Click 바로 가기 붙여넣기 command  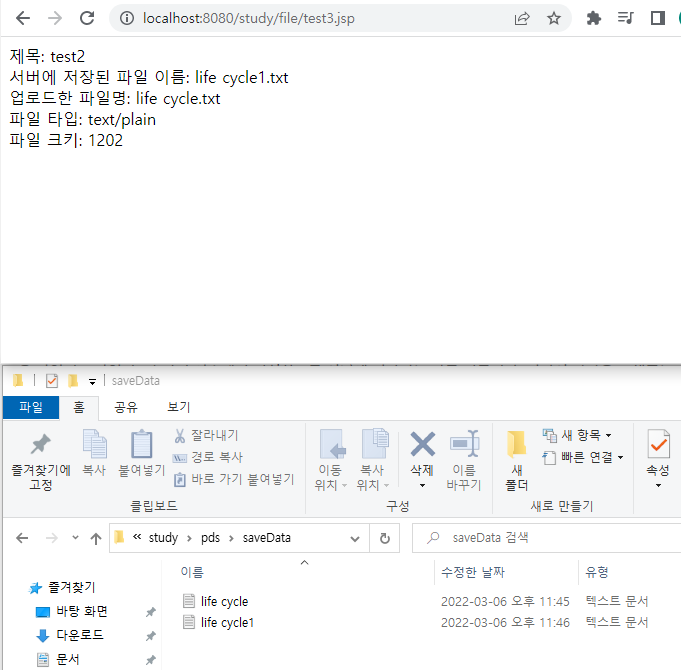pyautogui.click(x=234, y=479)
